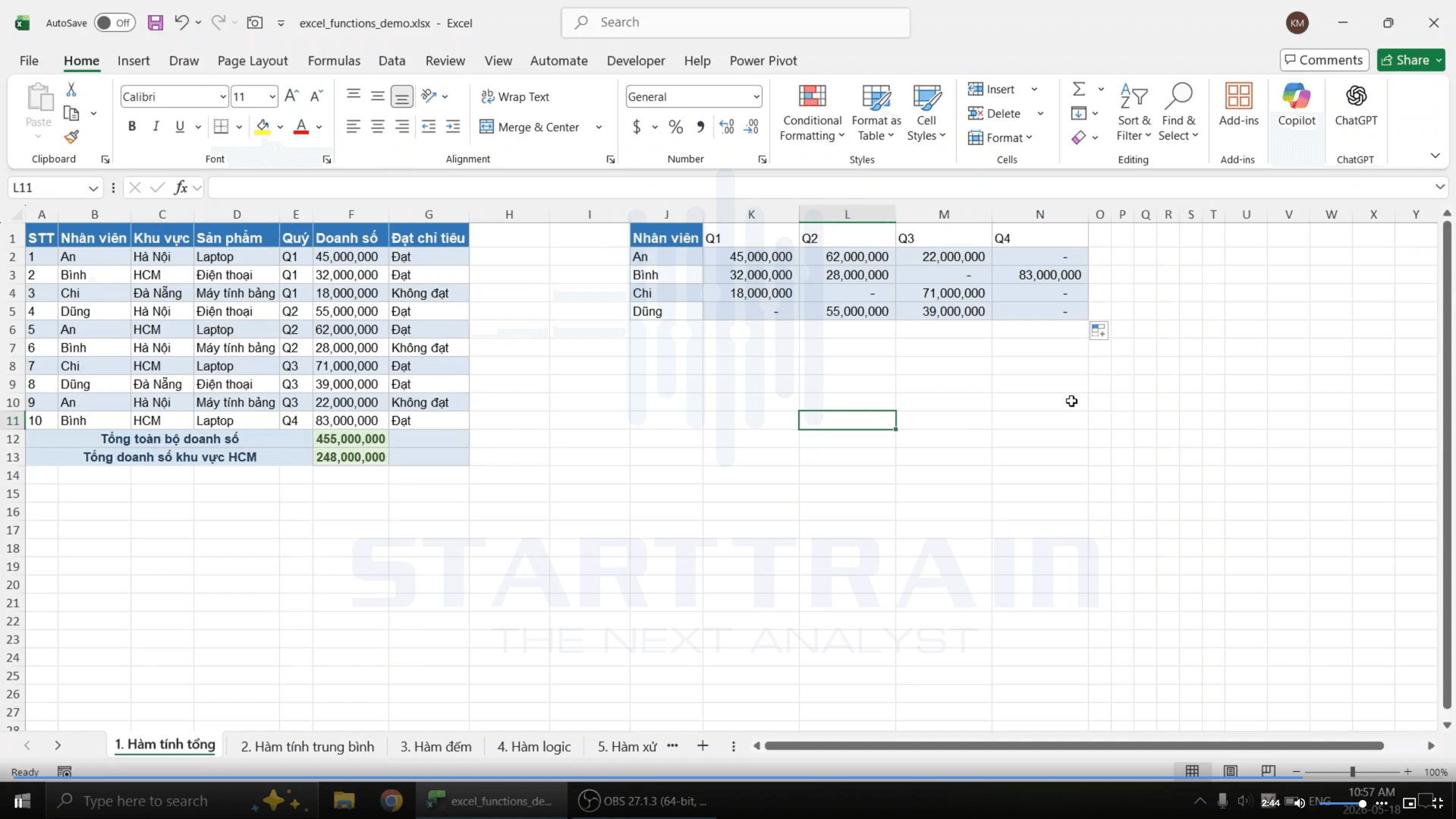Open the Calibri font name dropdown

click(x=223, y=96)
